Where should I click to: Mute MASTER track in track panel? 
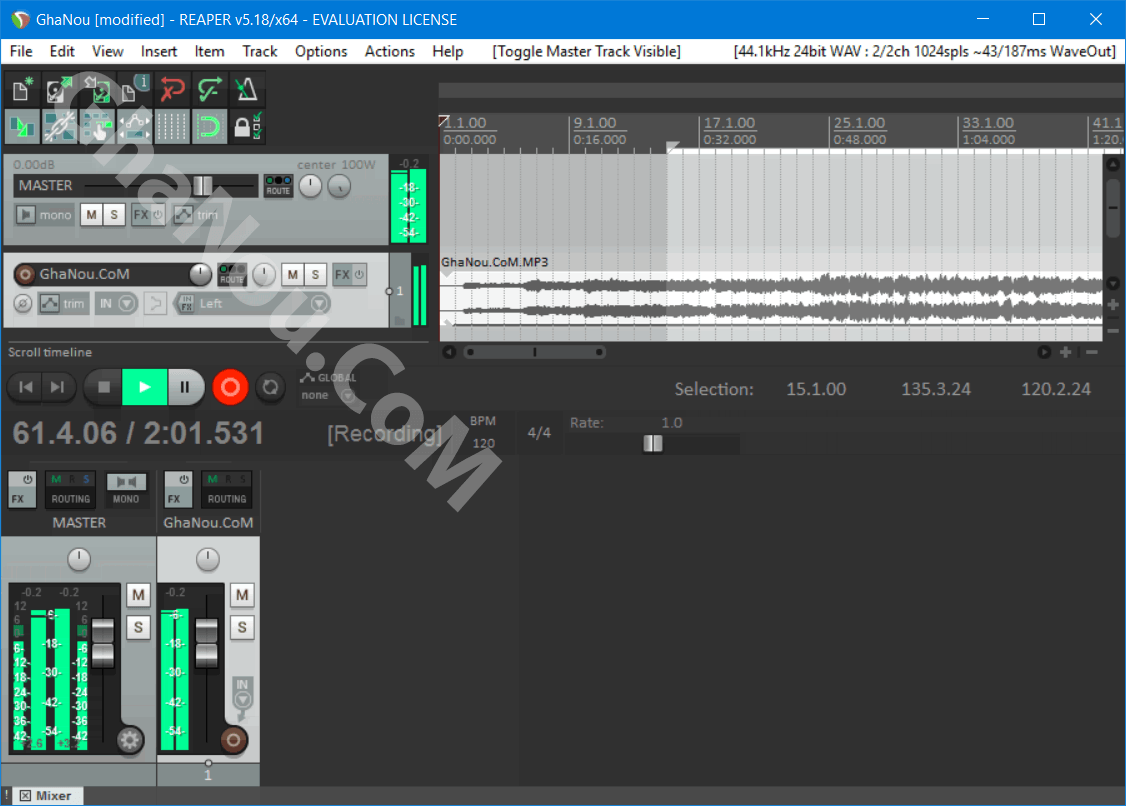click(91, 215)
